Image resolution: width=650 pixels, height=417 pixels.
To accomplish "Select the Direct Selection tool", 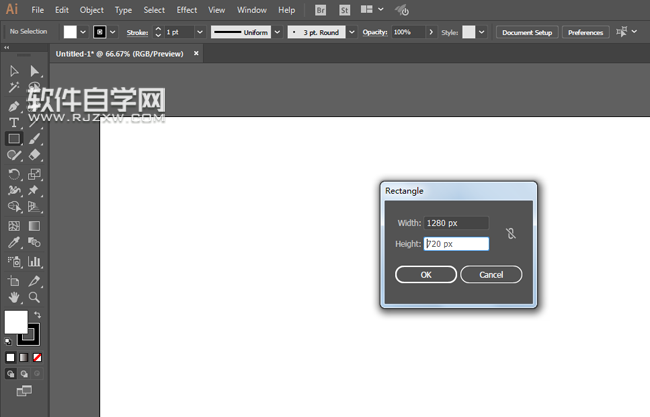I will (x=34, y=71).
